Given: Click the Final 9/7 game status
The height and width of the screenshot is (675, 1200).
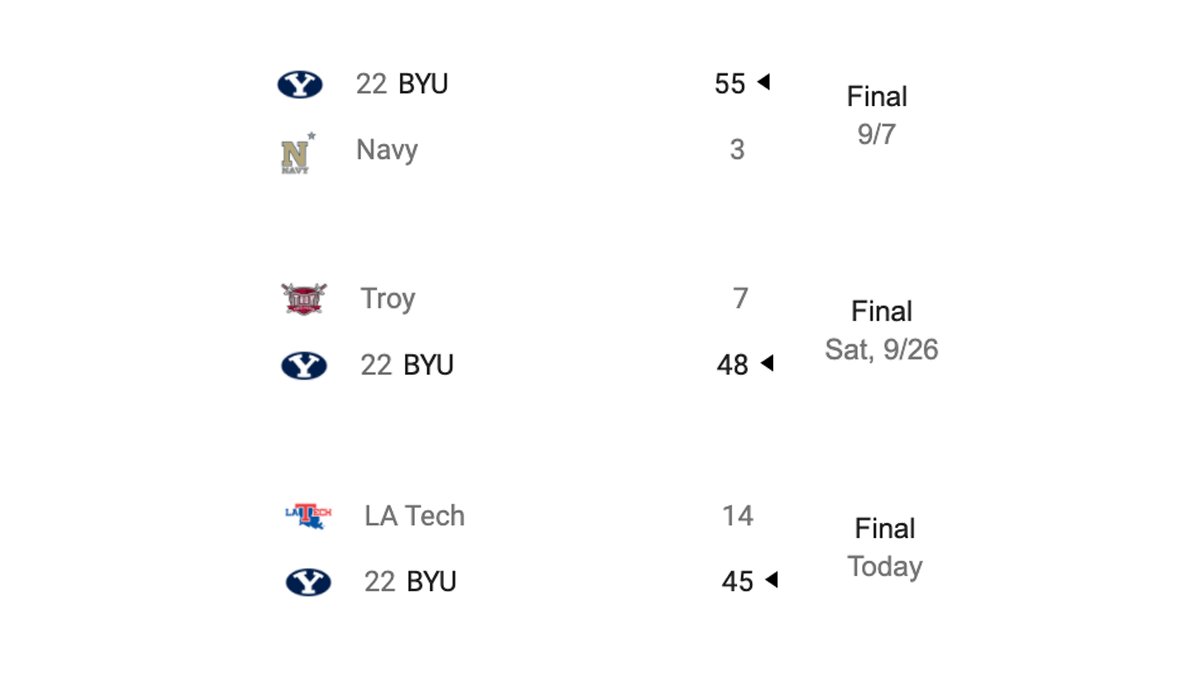Looking at the screenshot, I should click(x=877, y=115).
